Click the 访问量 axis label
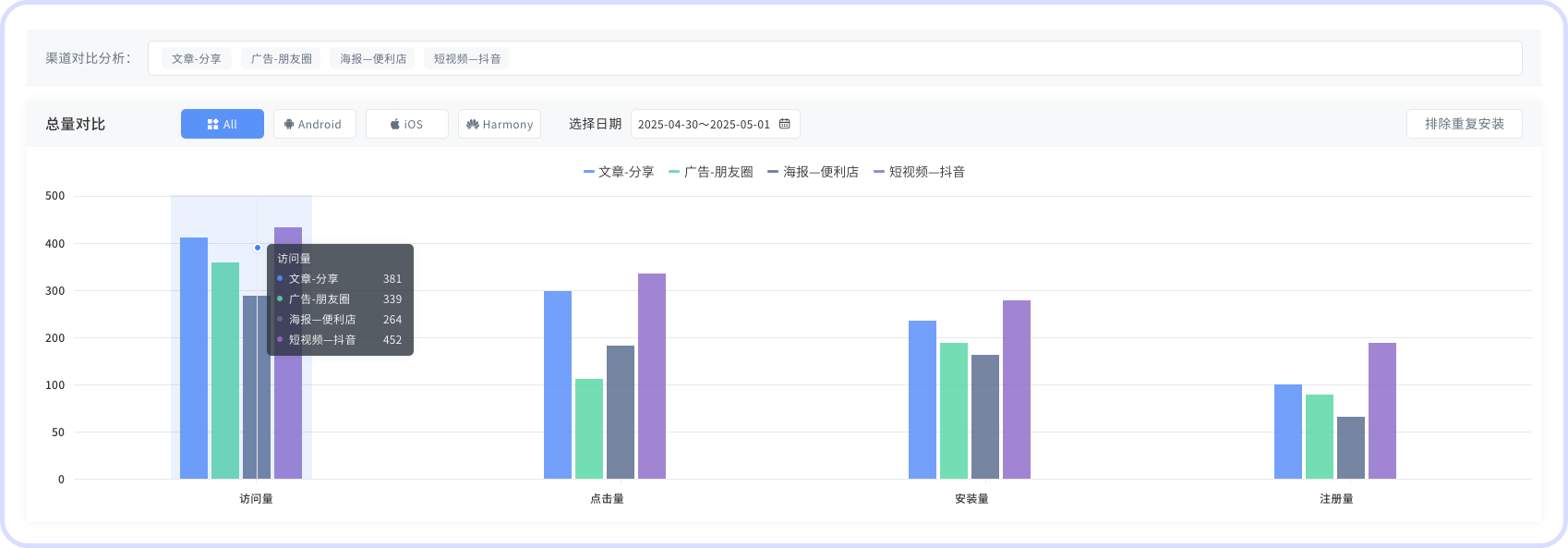The height and width of the screenshot is (548, 1568). click(257, 499)
